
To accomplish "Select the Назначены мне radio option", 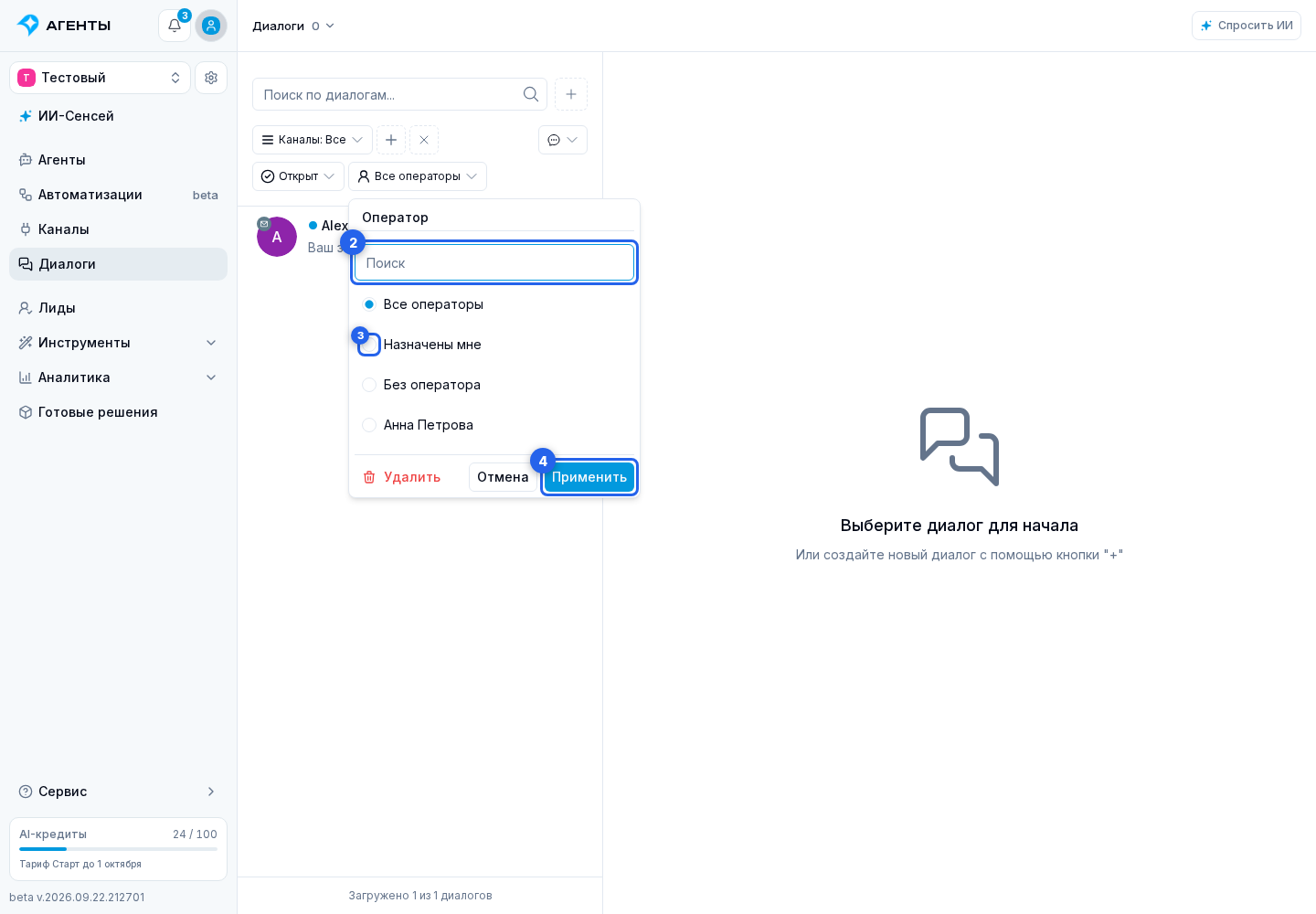I will pyautogui.click(x=369, y=345).
